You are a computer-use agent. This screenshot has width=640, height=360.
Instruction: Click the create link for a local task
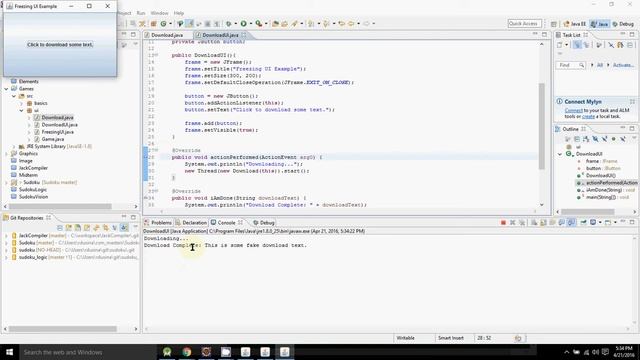point(588,116)
